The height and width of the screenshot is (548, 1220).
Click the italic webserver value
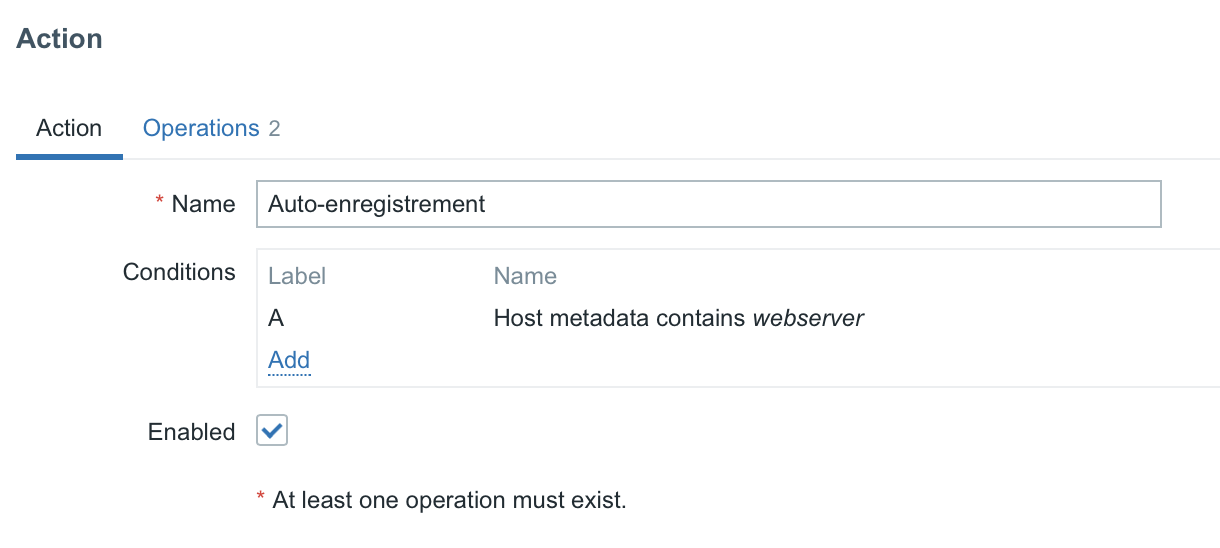pos(808,318)
